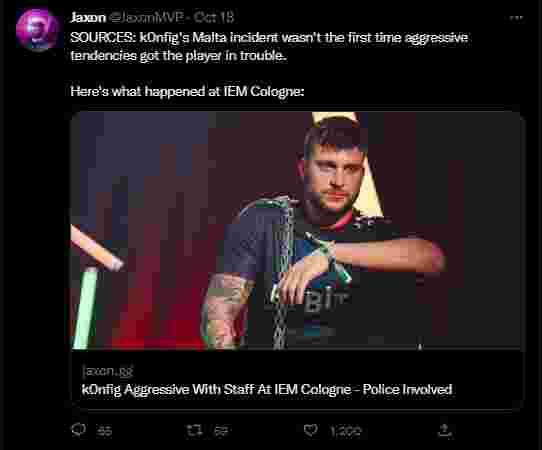Screen dimensions: 542x450
Task: Click the tweet text starting with SOURCES
Action: (x=269, y=46)
